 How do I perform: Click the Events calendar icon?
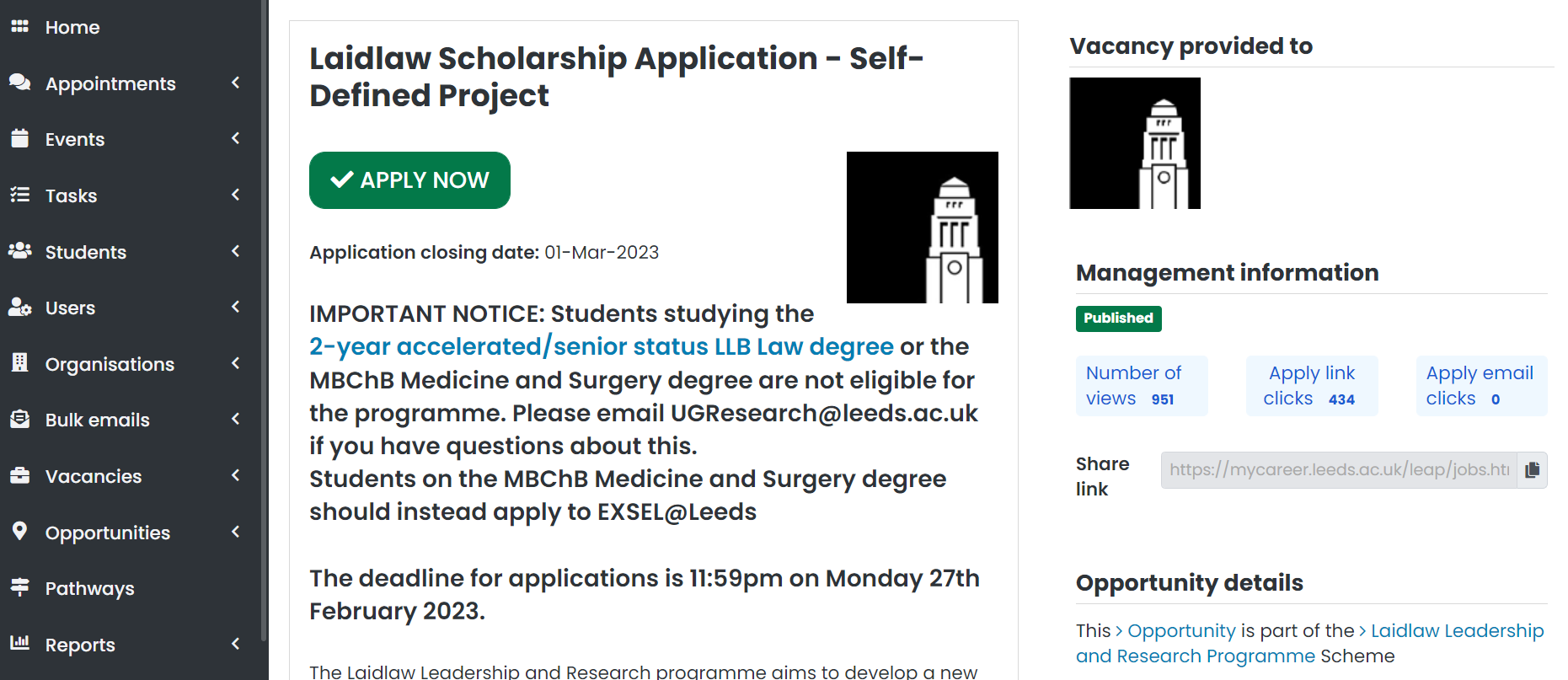[x=19, y=138]
